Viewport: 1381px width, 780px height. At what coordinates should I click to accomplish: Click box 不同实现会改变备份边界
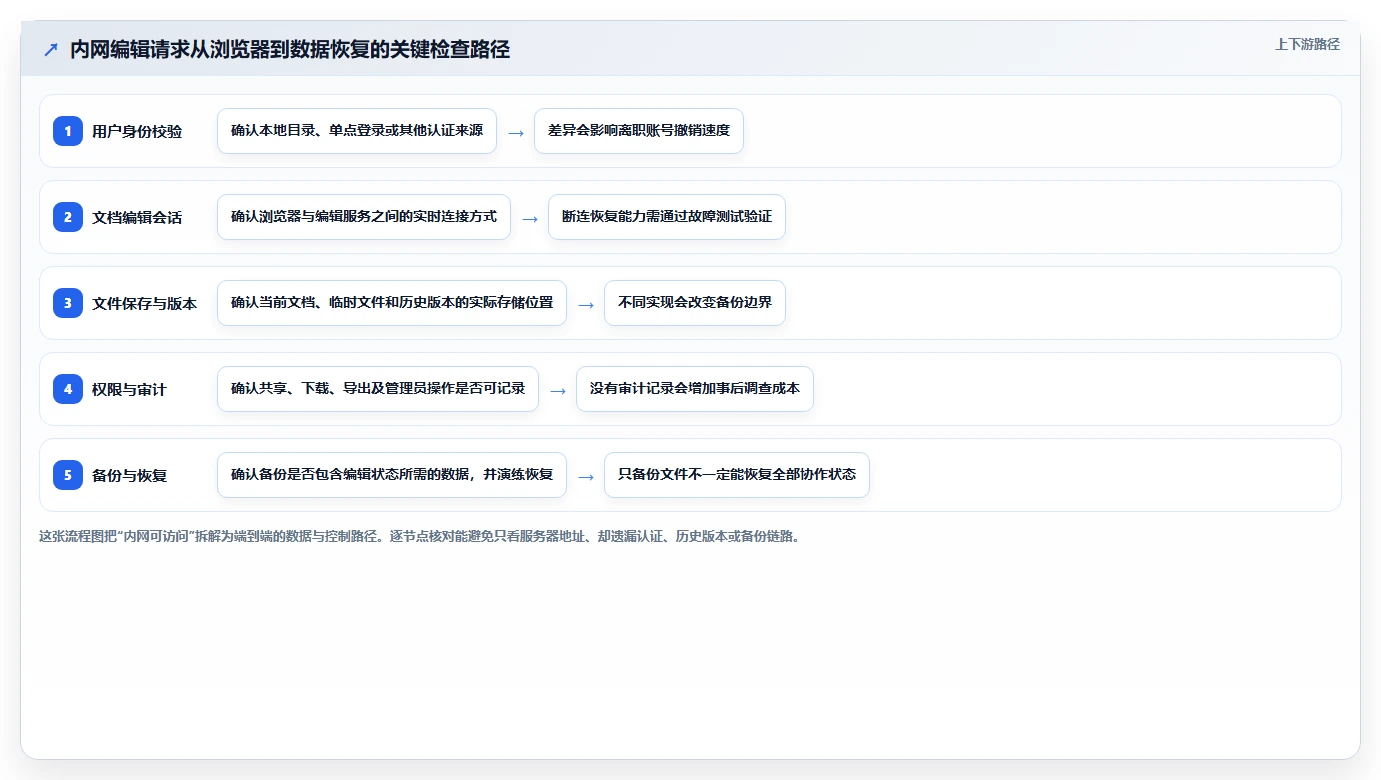click(x=695, y=303)
